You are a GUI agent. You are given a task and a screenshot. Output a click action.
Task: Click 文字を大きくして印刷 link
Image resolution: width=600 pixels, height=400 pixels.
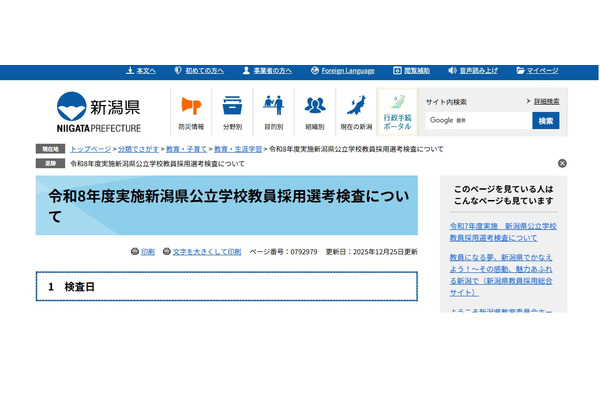tap(207, 252)
